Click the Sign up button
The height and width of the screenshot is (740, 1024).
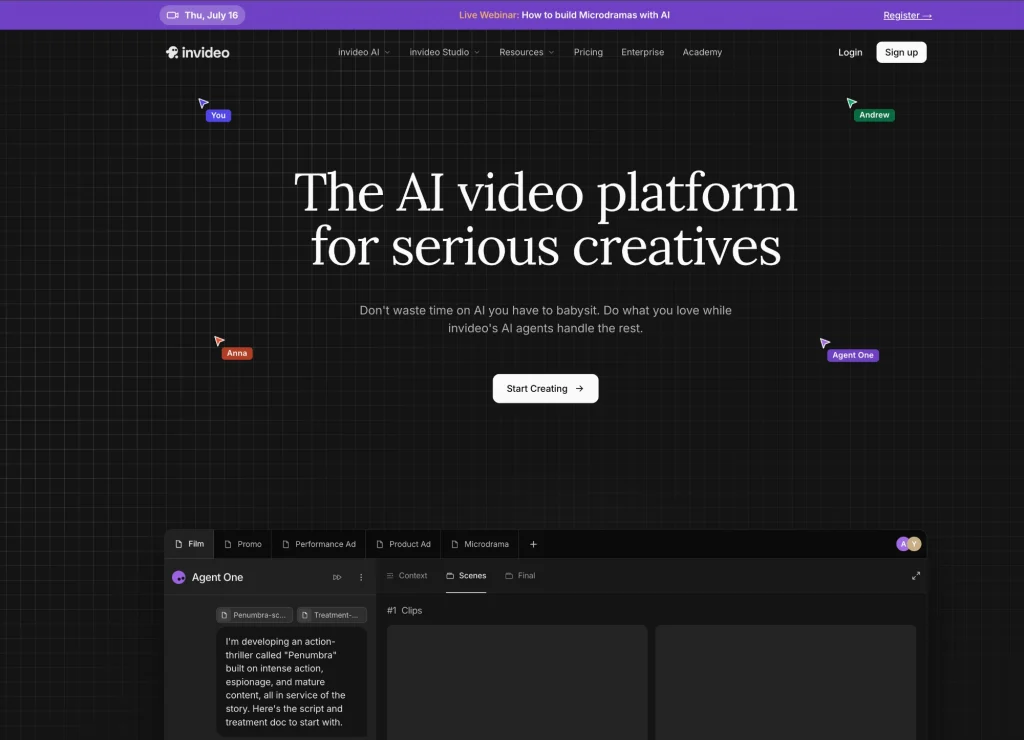[901, 52]
